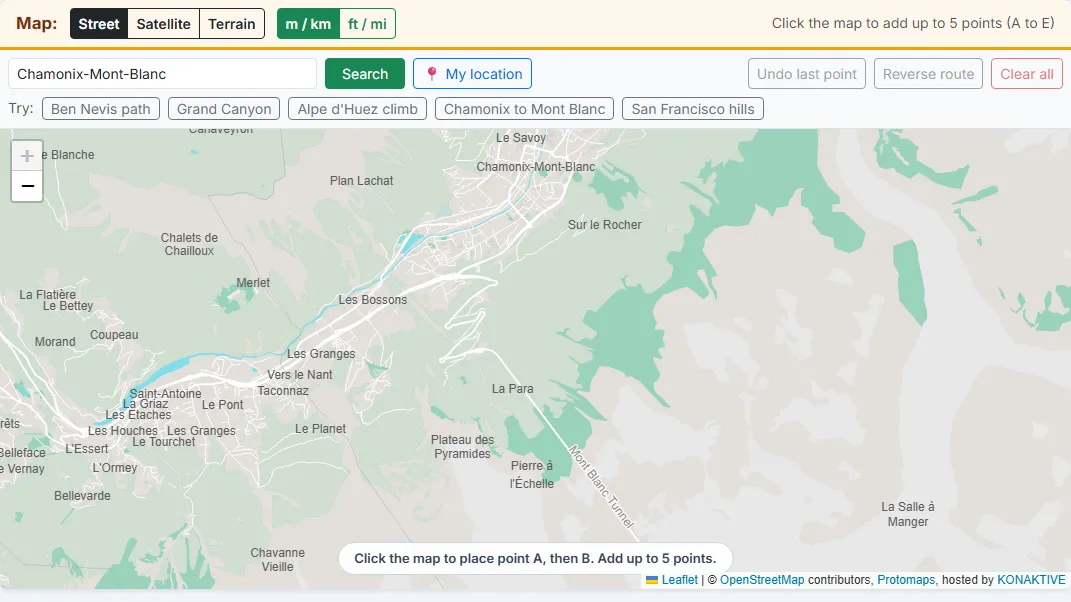
Task: Switch map to Satellite view
Action: 163,24
